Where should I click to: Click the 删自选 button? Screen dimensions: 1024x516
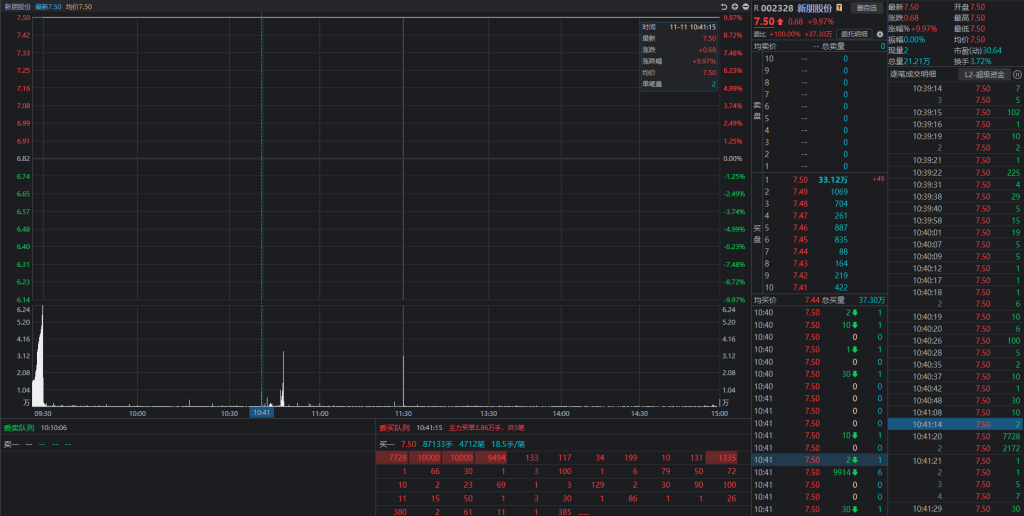867,7
